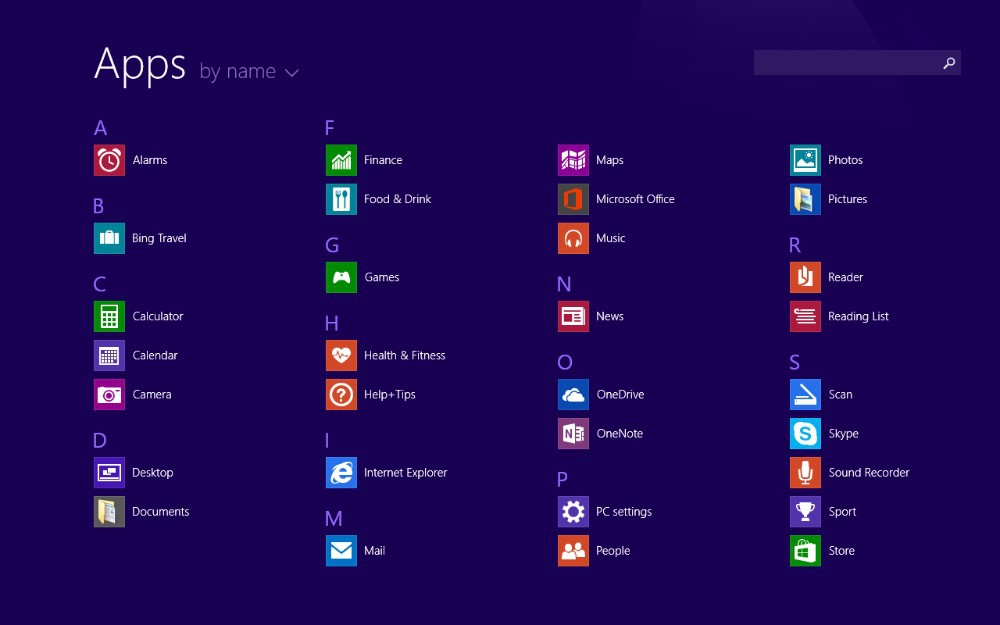Click the 'Internet Explorer' label text
The height and width of the screenshot is (625, 1000).
point(406,473)
